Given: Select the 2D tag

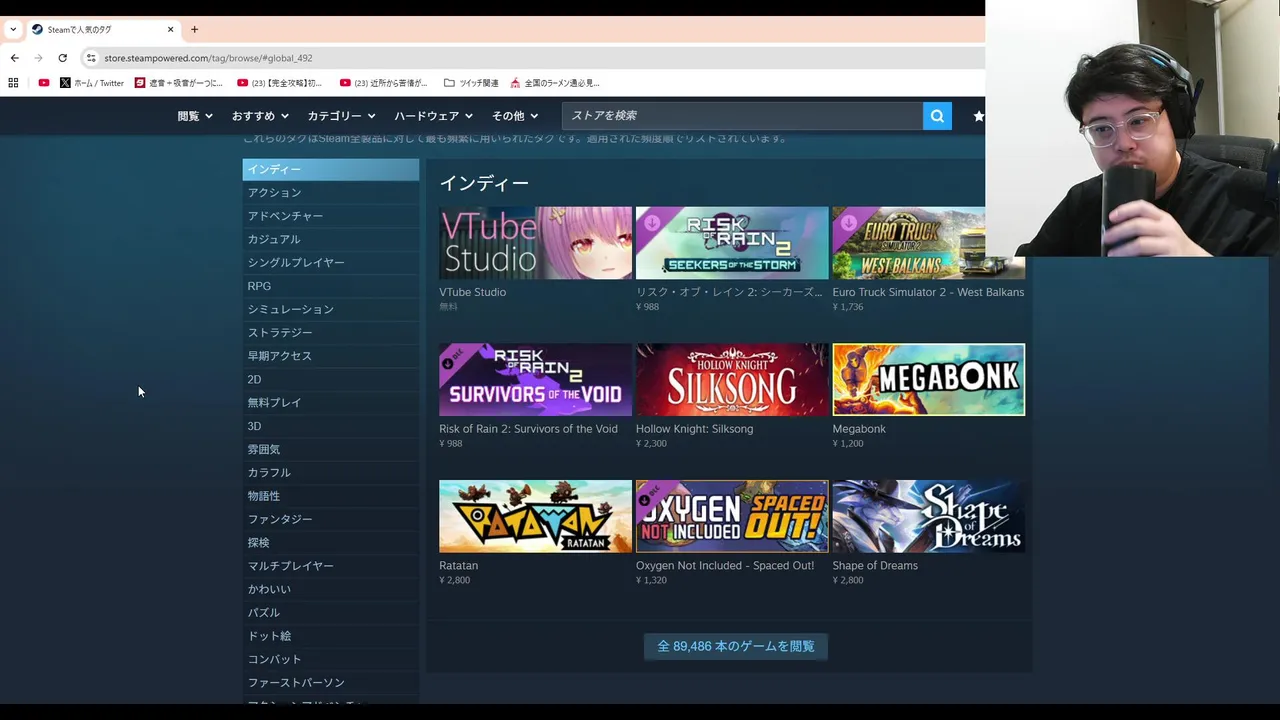Looking at the screenshot, I should [330, 379].
